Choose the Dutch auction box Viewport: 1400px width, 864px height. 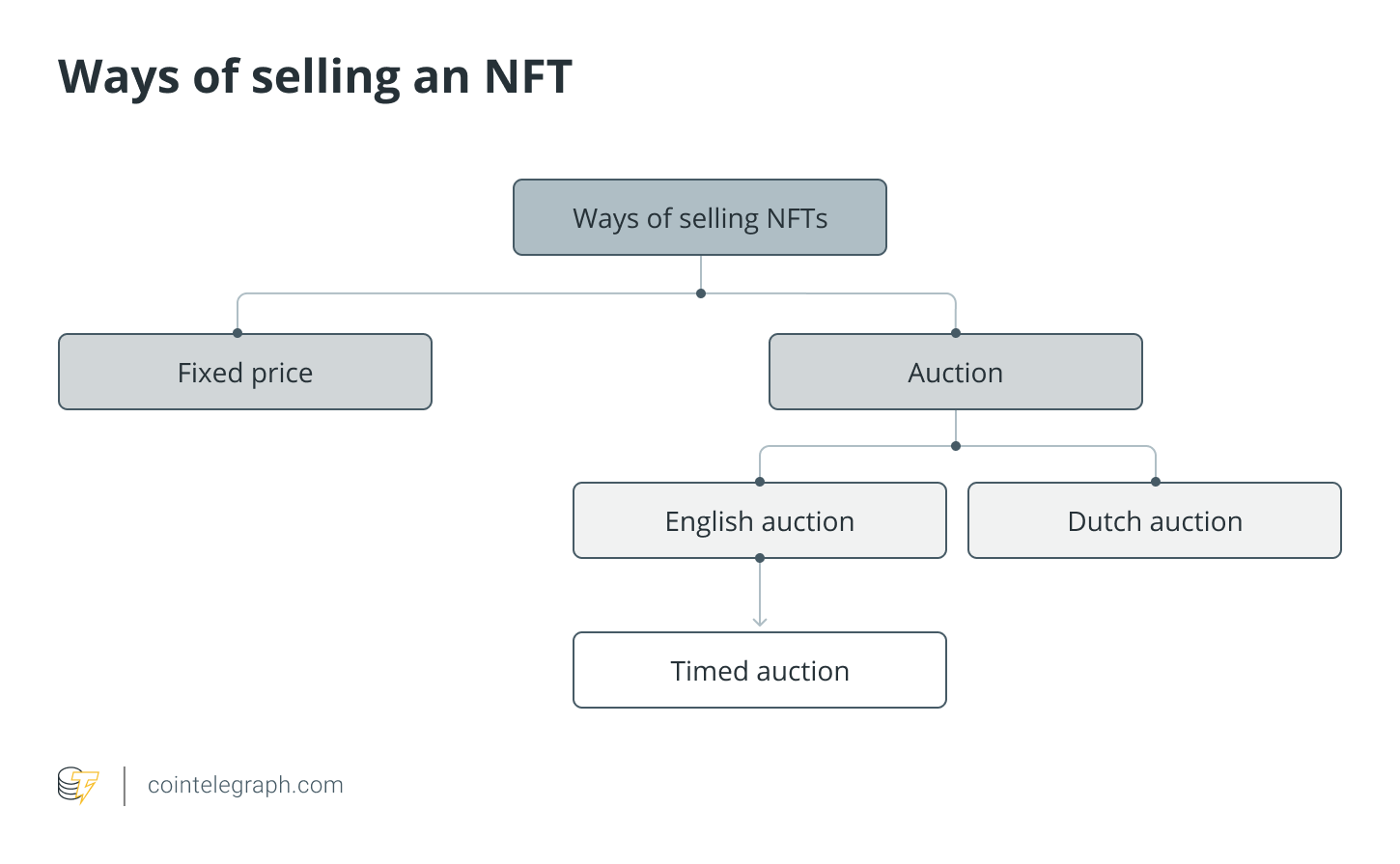point(1155,520)
